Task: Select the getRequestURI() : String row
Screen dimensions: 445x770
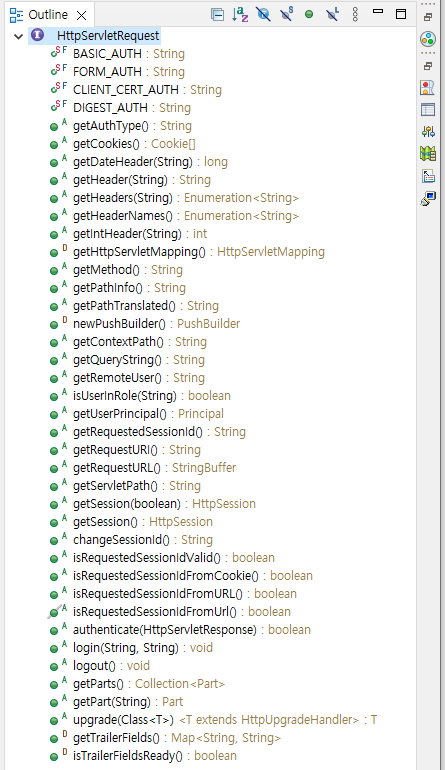Action: click(126, 450)
